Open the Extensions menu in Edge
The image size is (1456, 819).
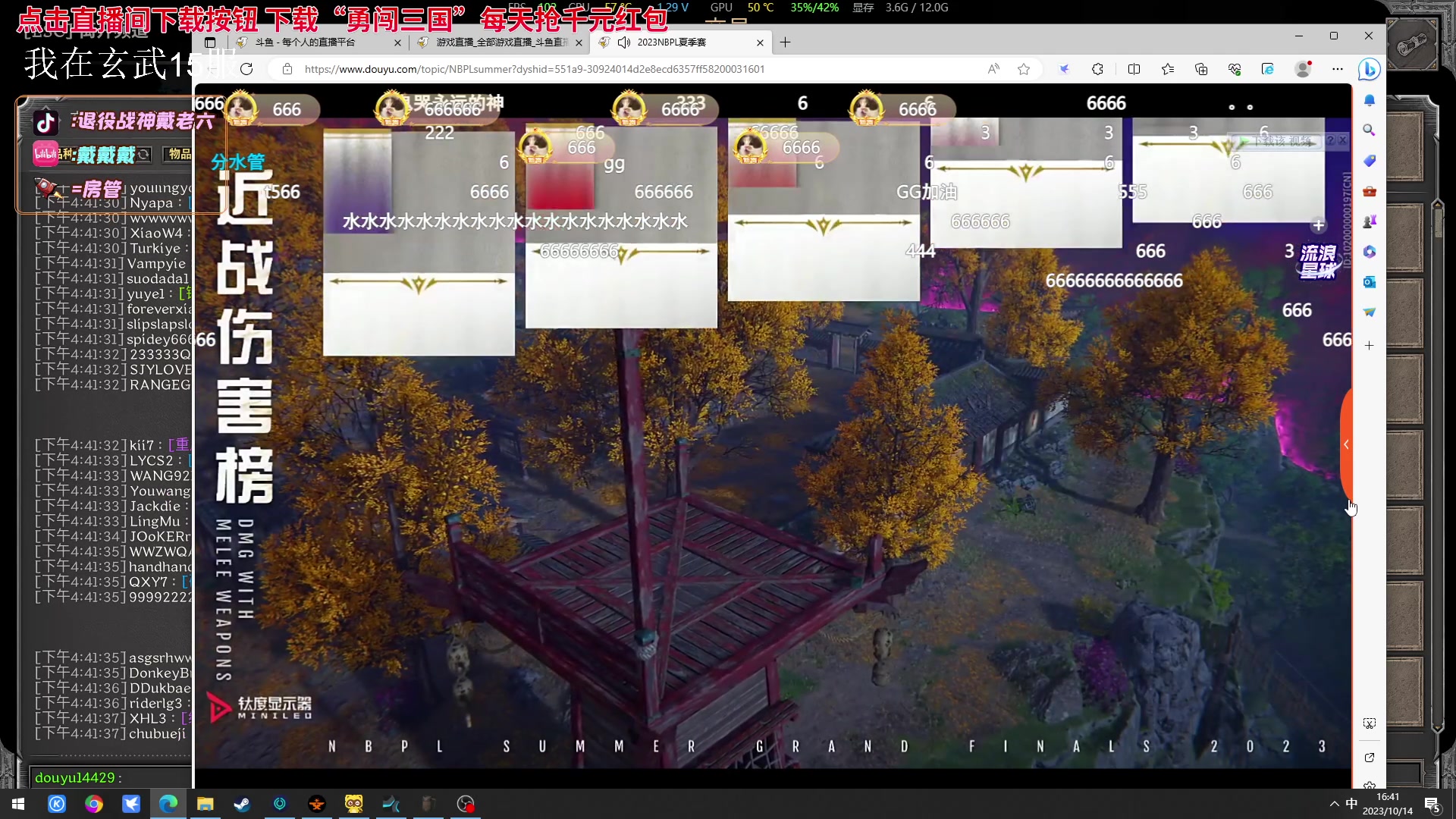1097,69
